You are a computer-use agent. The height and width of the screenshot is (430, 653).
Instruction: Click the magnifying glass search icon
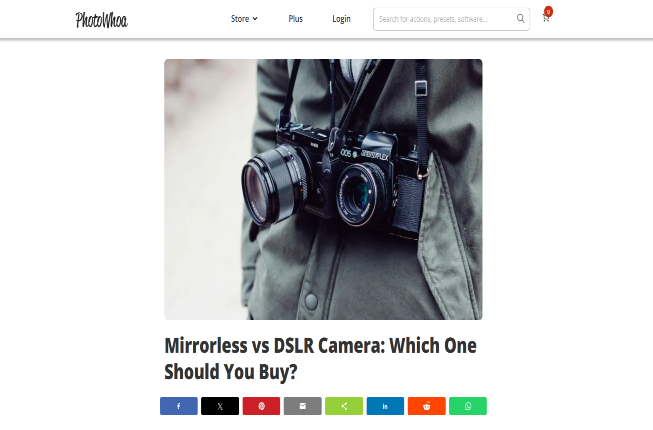pyautogui.click(x=520, y=18)
